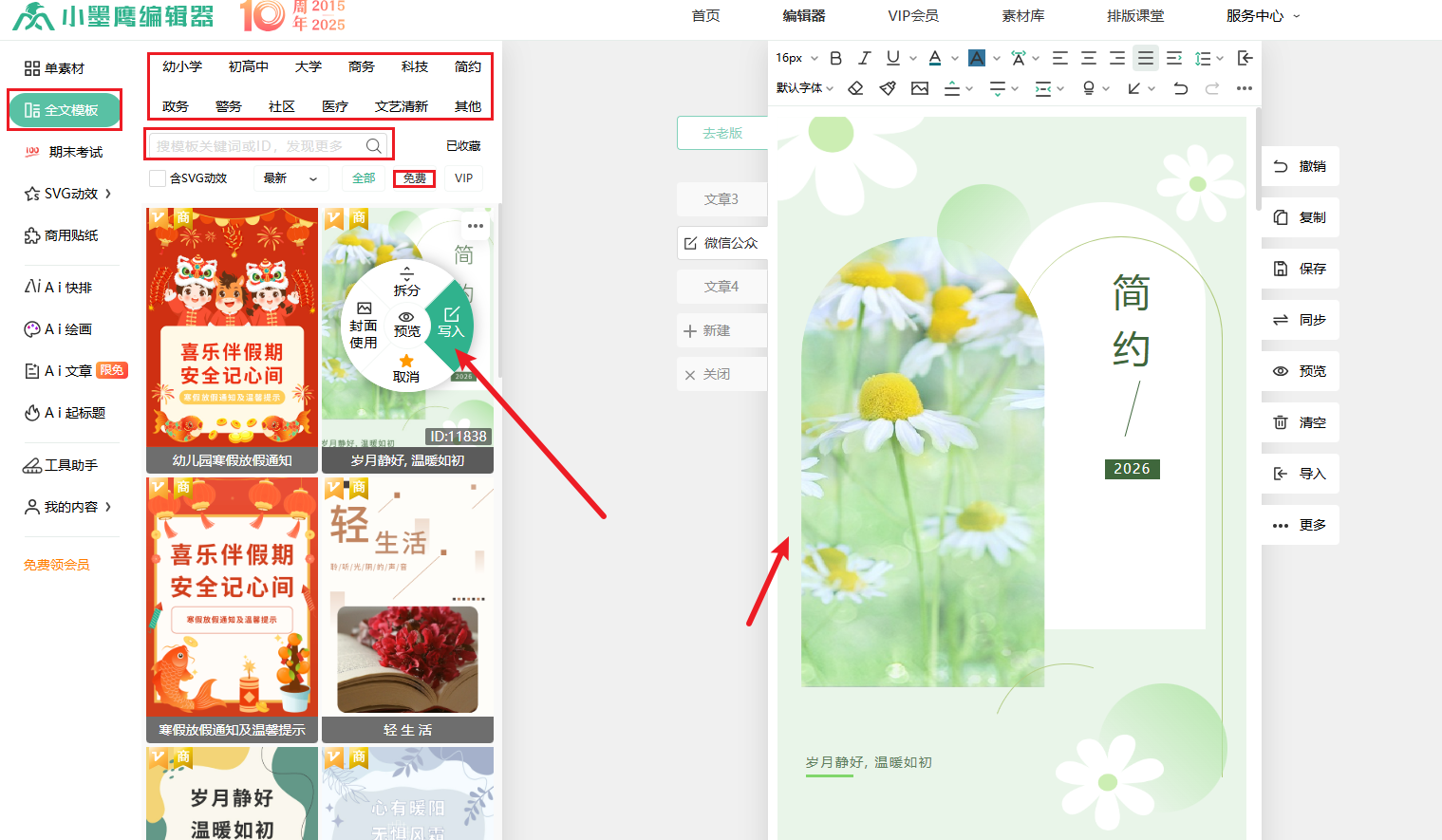Click 取消 star on the template wheel

(x=406, y=369)
